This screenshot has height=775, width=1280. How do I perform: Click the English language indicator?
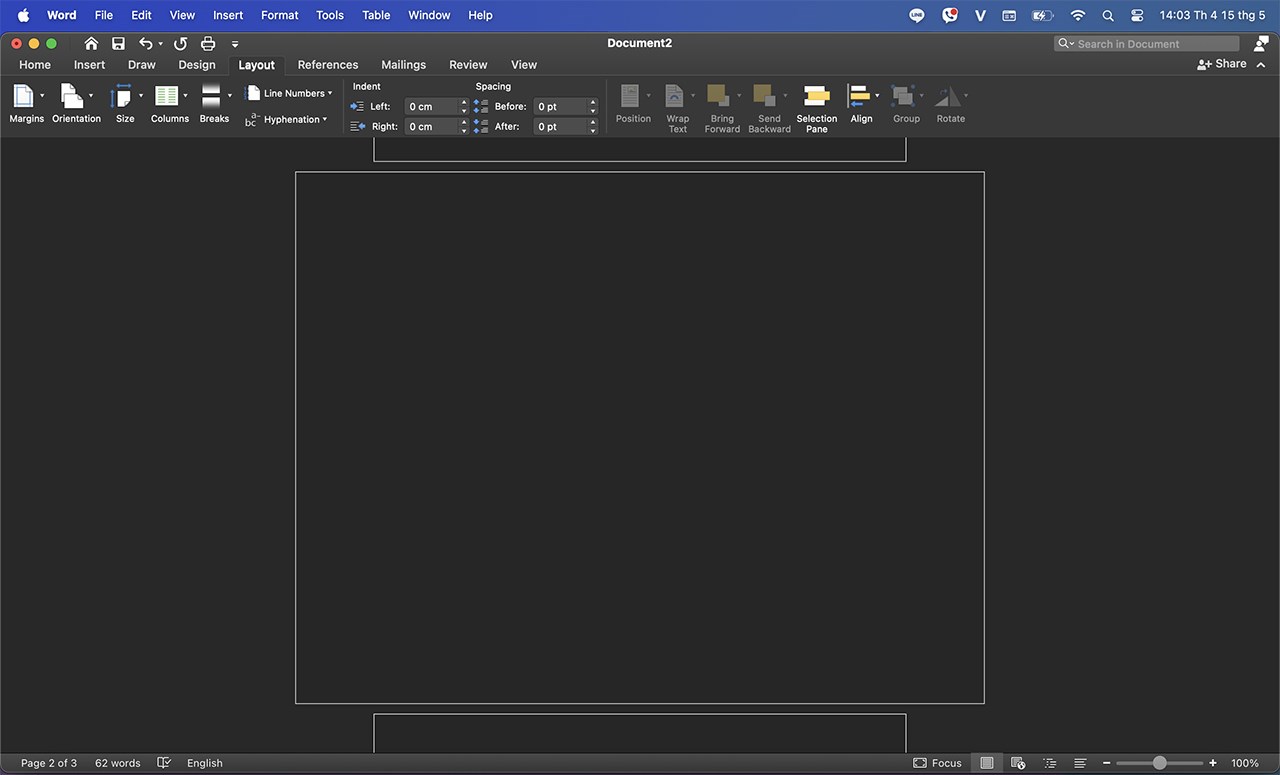pos(205,763)
